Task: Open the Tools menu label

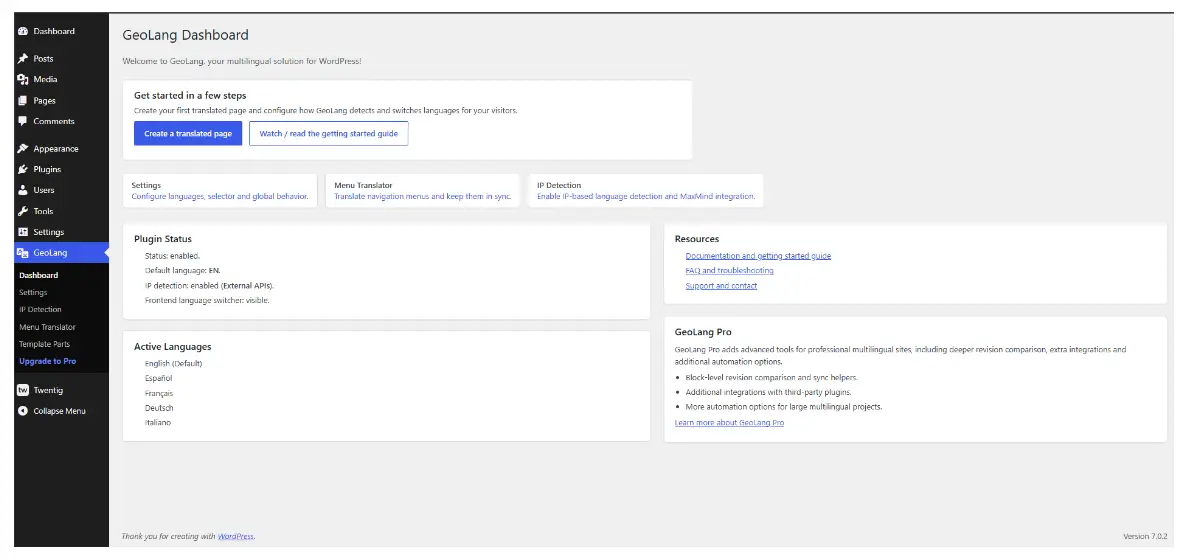Action: (x=43, y=212)
